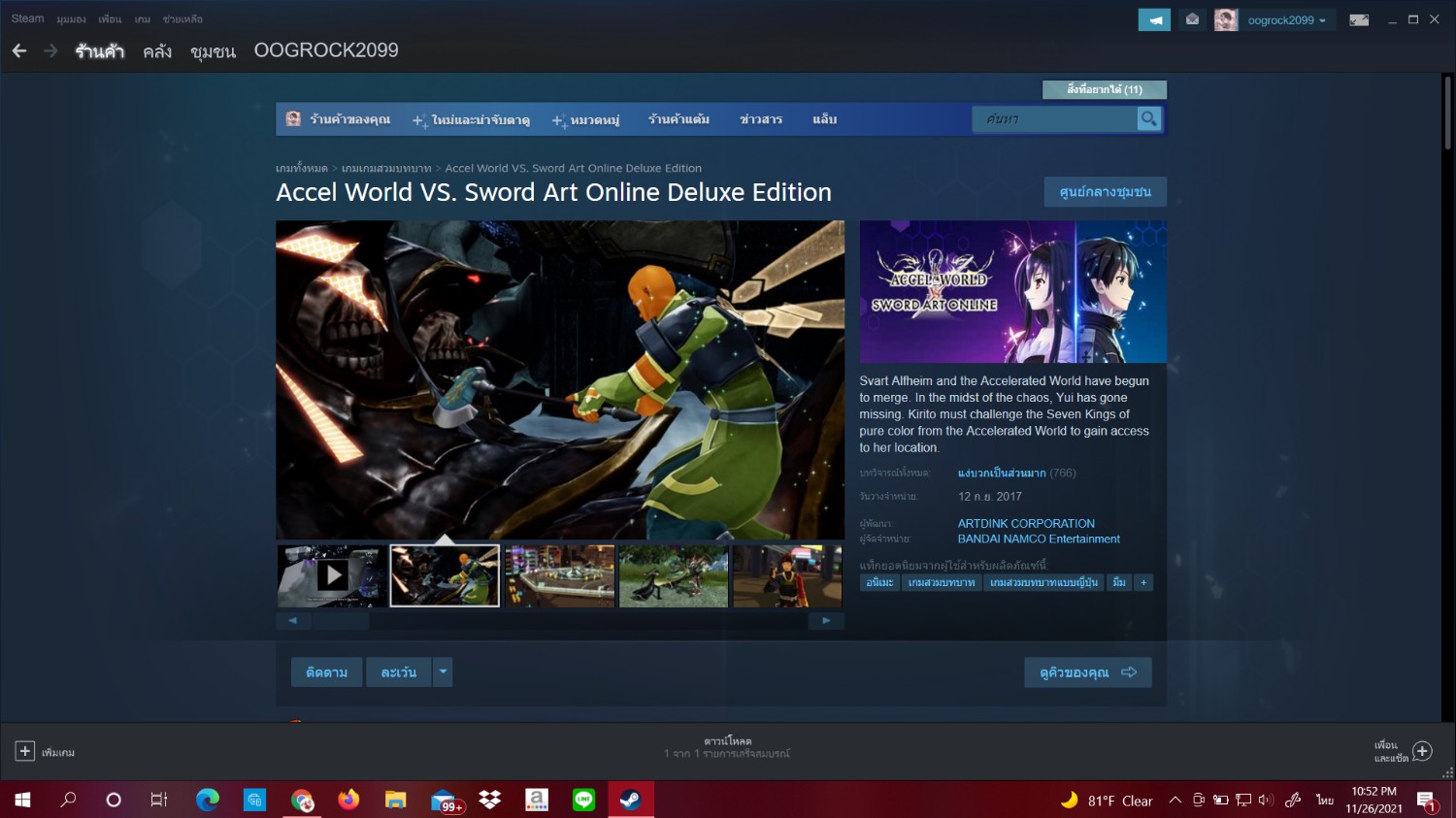Go back using the Steam back arrow
Image resolution: width=1456 pixels, height=818 pixels.
point(19,50)
